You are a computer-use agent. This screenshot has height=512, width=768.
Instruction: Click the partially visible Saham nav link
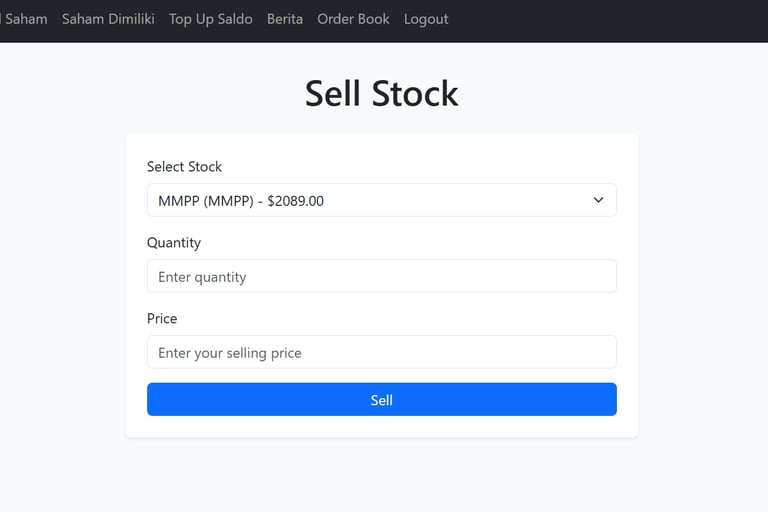click(x=25, y=19)
